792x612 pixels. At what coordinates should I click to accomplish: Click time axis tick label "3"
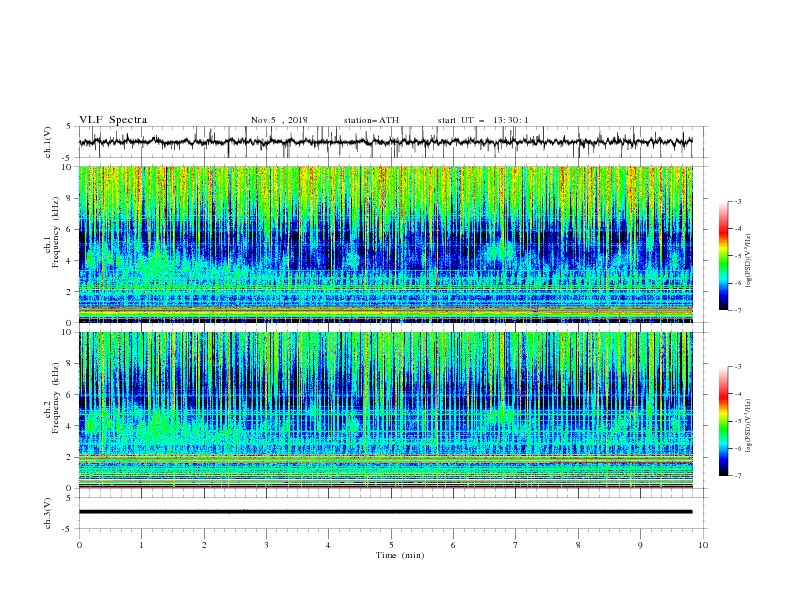[266, 545]
